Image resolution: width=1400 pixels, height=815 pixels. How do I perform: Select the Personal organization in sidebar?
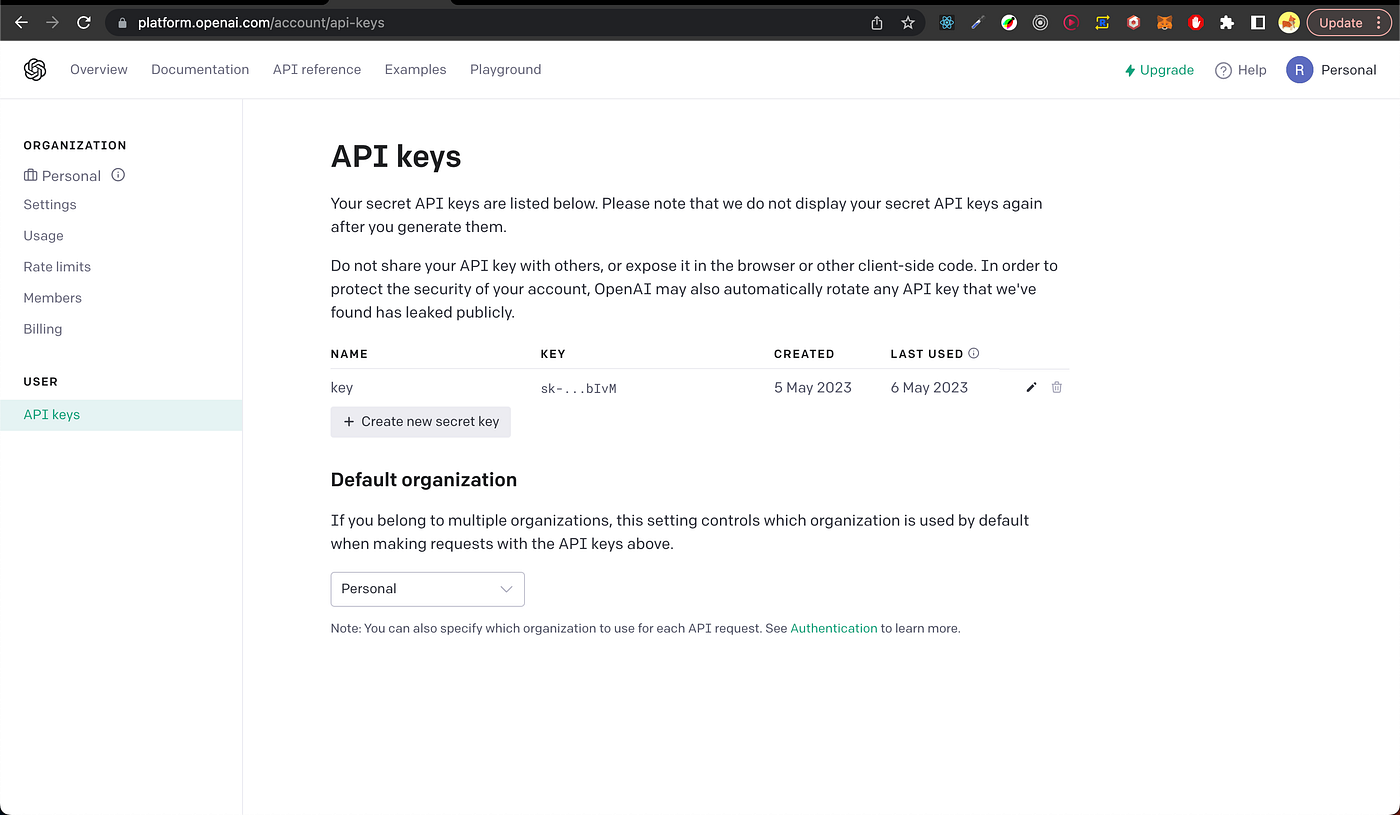(62, 175)
